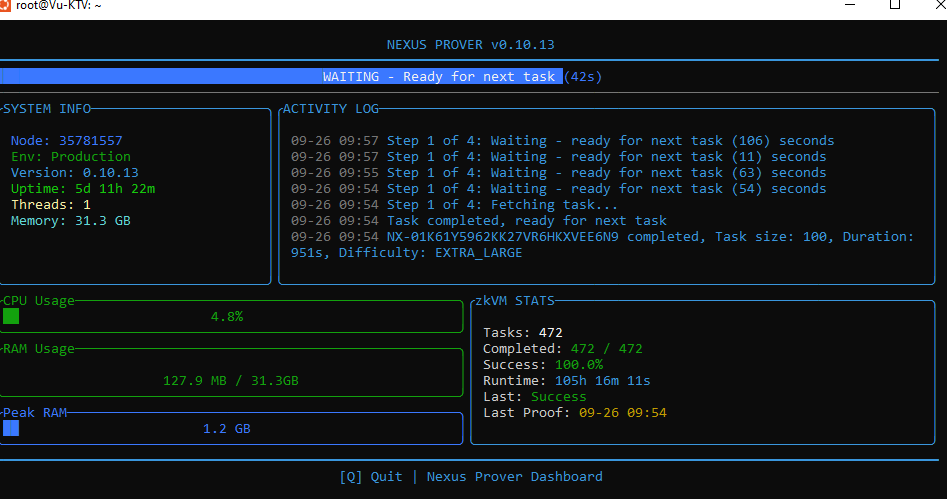
Task: Select the Last Proof: 09-26 09:54 line
Action: 575,413
